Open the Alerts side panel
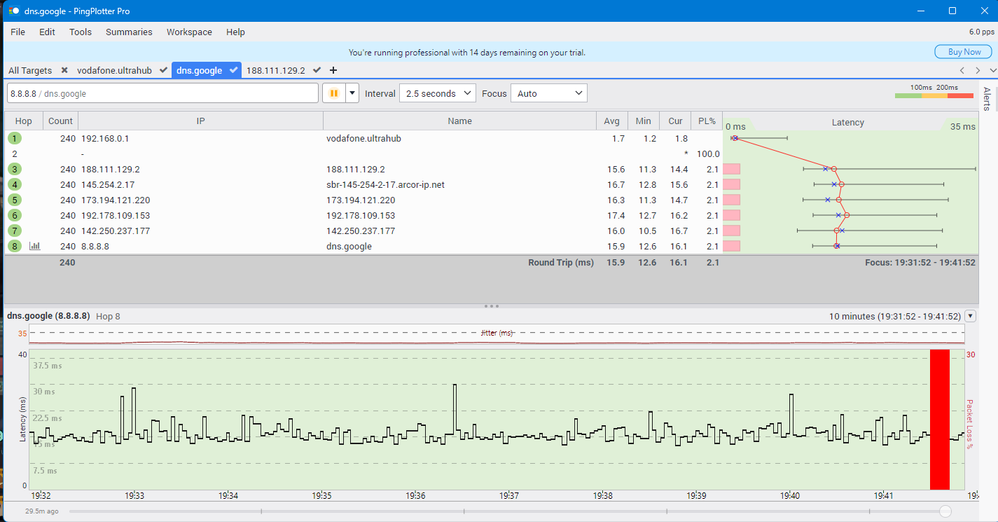The image size is (998, 522). (987, 99)
